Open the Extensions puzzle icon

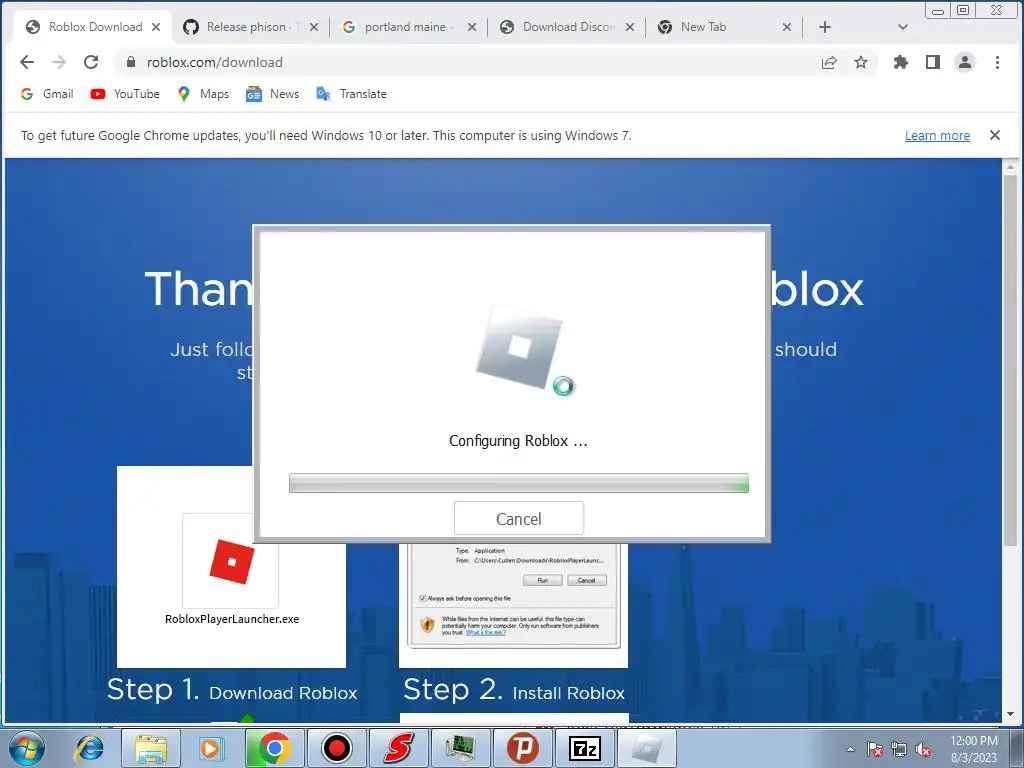click(901, 62)
